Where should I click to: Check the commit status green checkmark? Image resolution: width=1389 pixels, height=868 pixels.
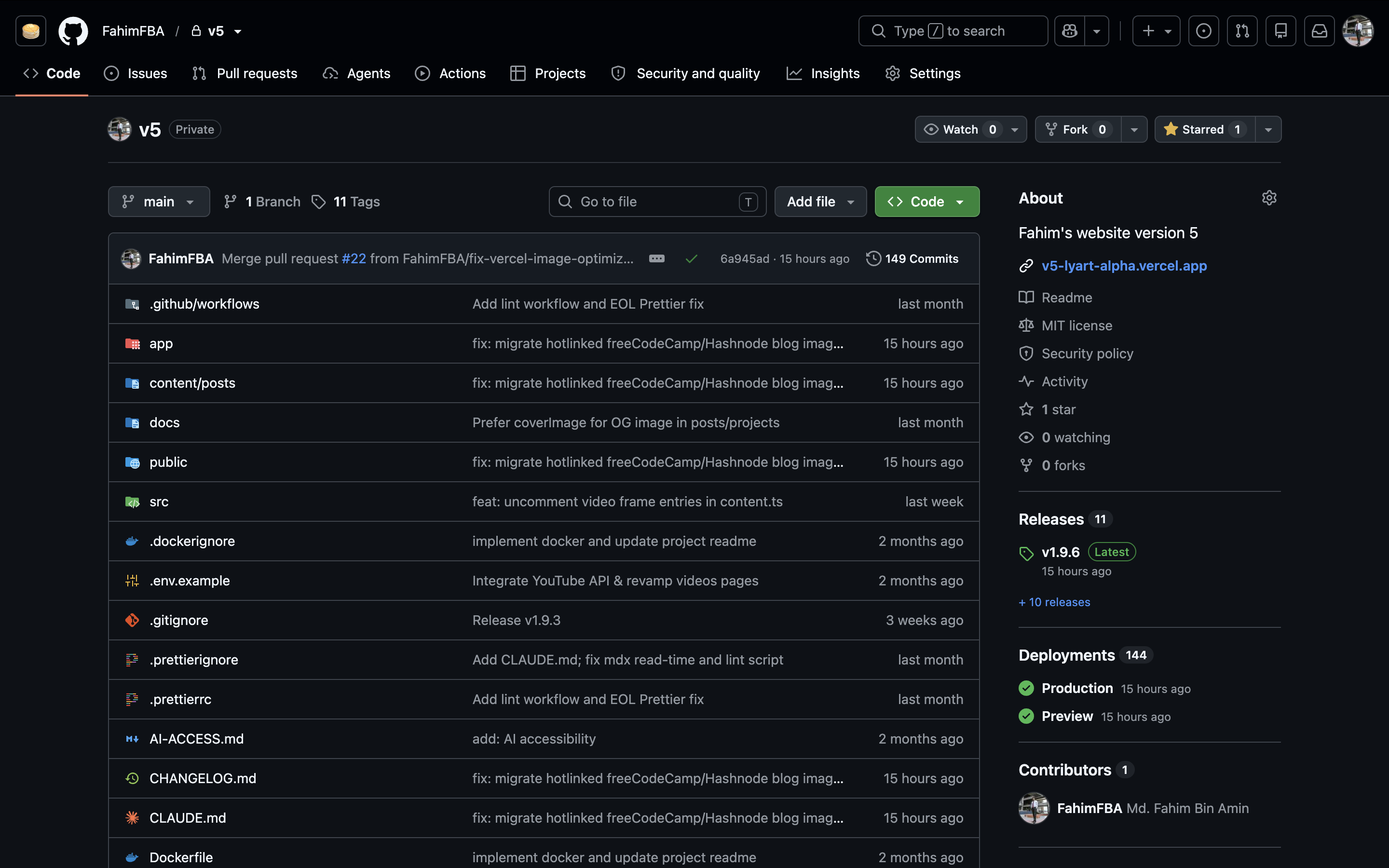pyautogui.click(x=691, y=259)
